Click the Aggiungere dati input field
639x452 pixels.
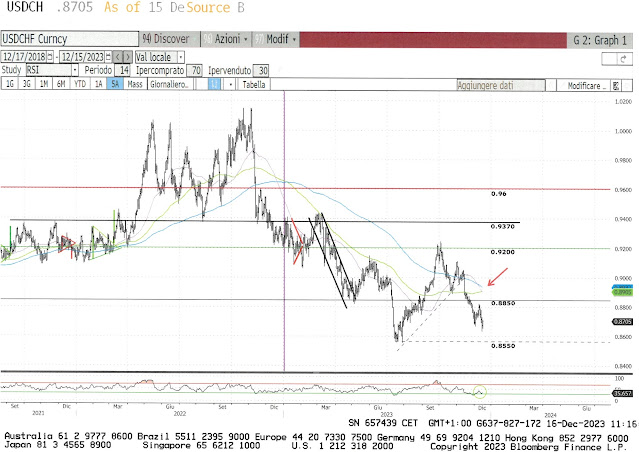(500, 86)
